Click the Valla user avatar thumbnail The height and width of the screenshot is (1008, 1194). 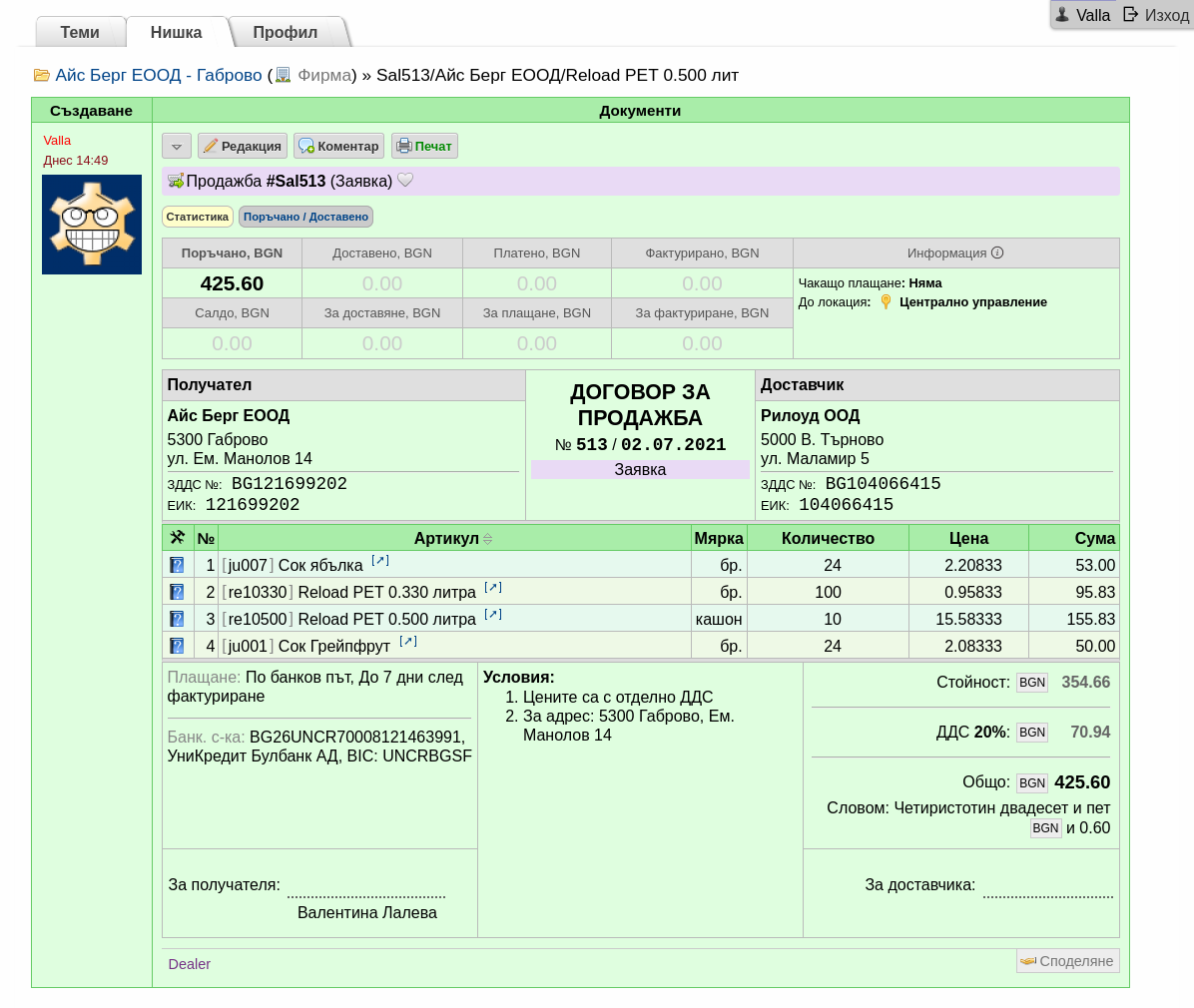tap(92, 225)
